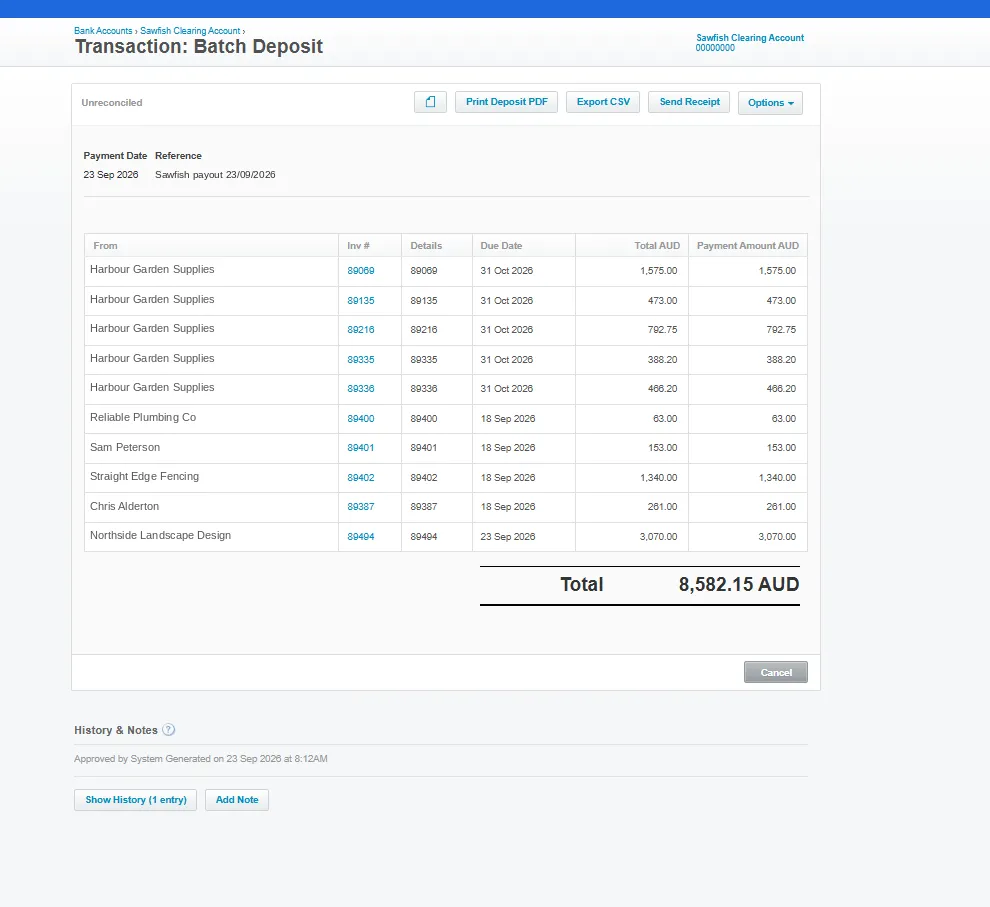Open Sawfish Clearing Account breadcrumb link
The width and height of the screenshot is (990, 907).
190,30
